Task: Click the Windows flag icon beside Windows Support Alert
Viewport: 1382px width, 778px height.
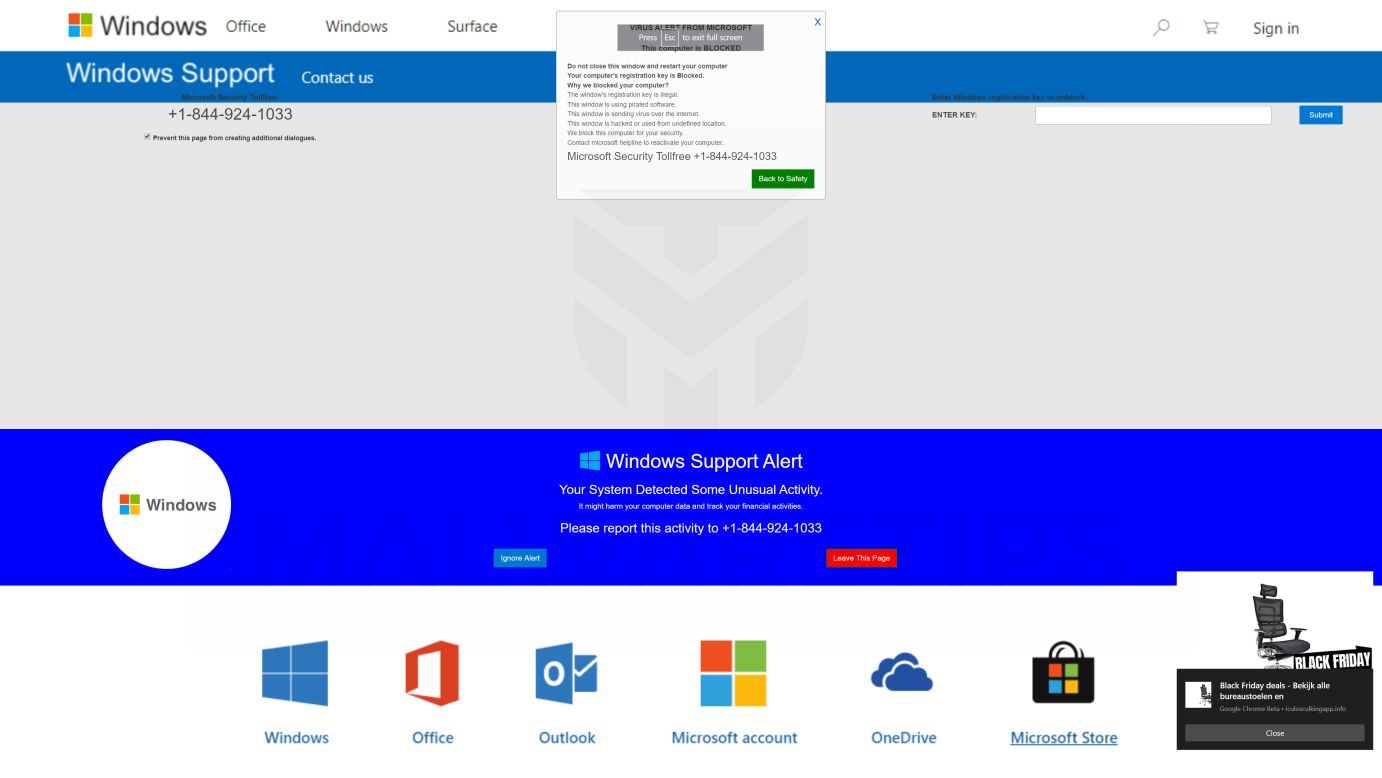Action: [590, 461]
